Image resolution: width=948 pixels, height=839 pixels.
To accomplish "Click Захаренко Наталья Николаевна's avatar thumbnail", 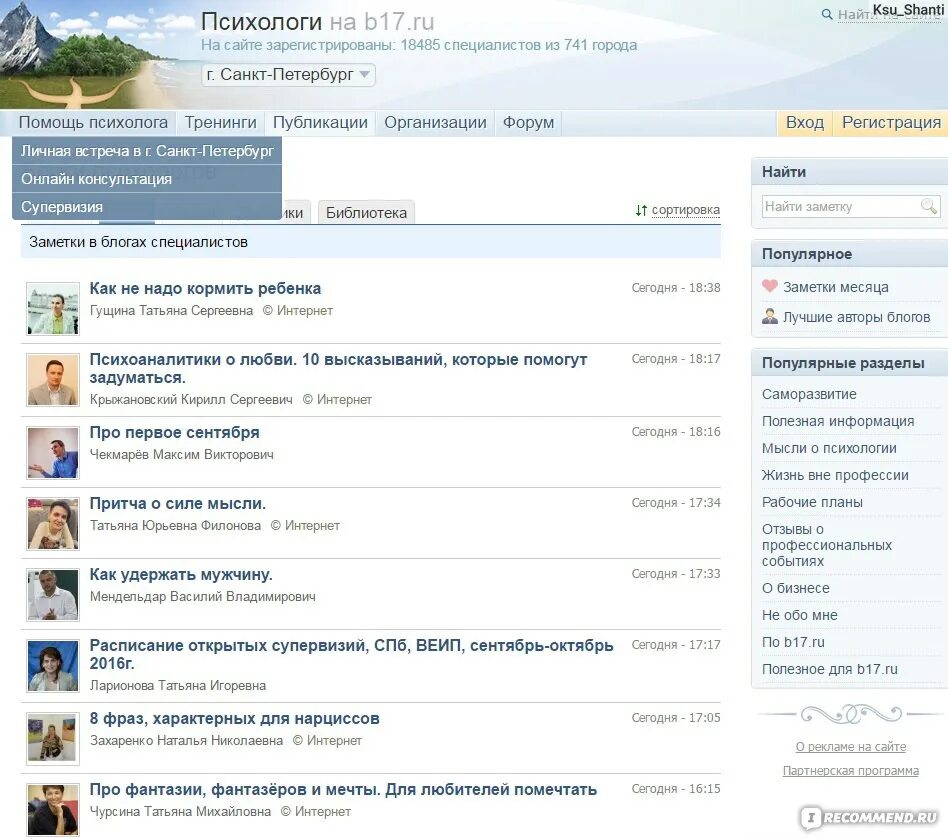I will (x=53, y=739).
